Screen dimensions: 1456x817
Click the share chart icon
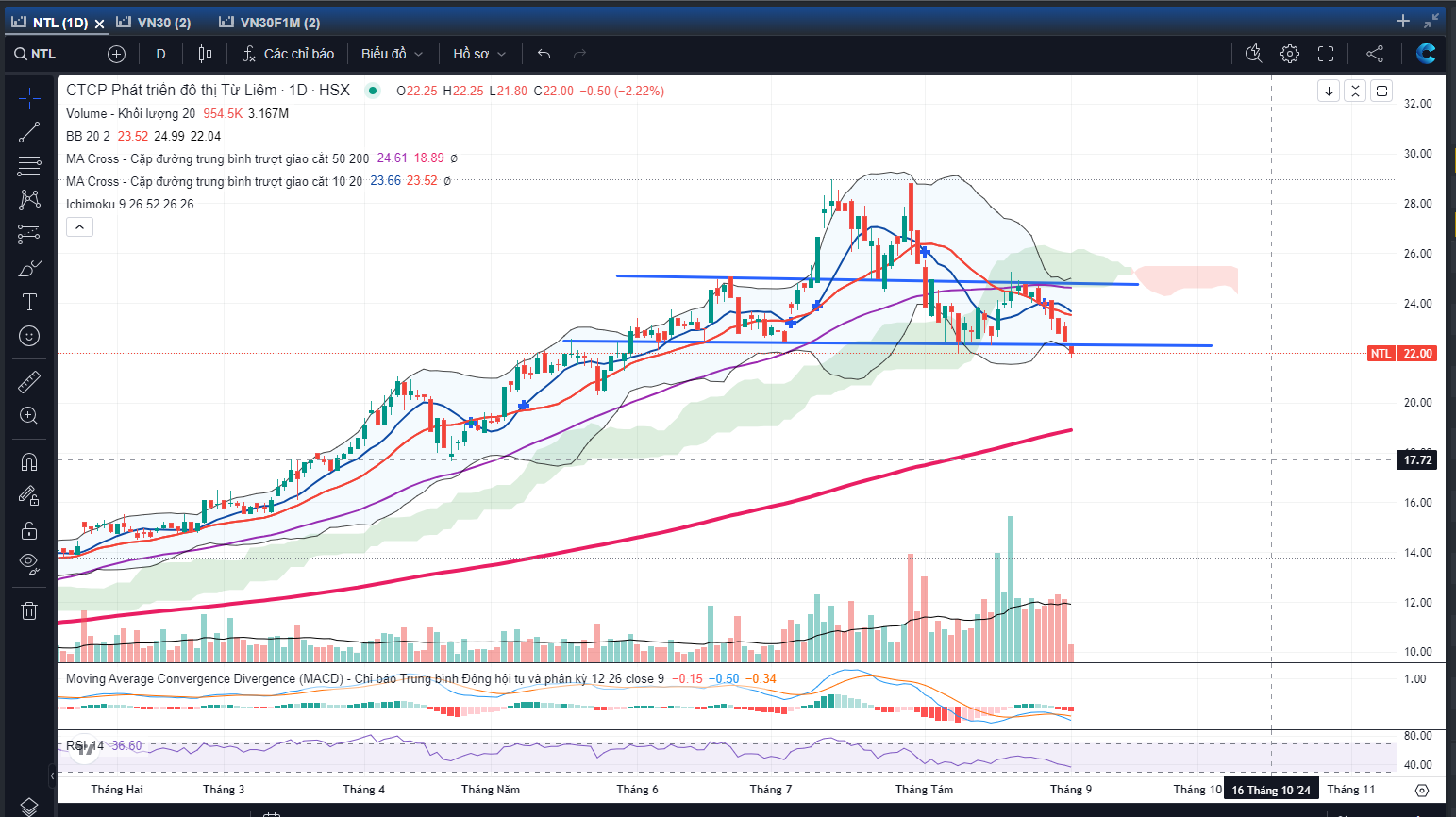coord(1375,54)
